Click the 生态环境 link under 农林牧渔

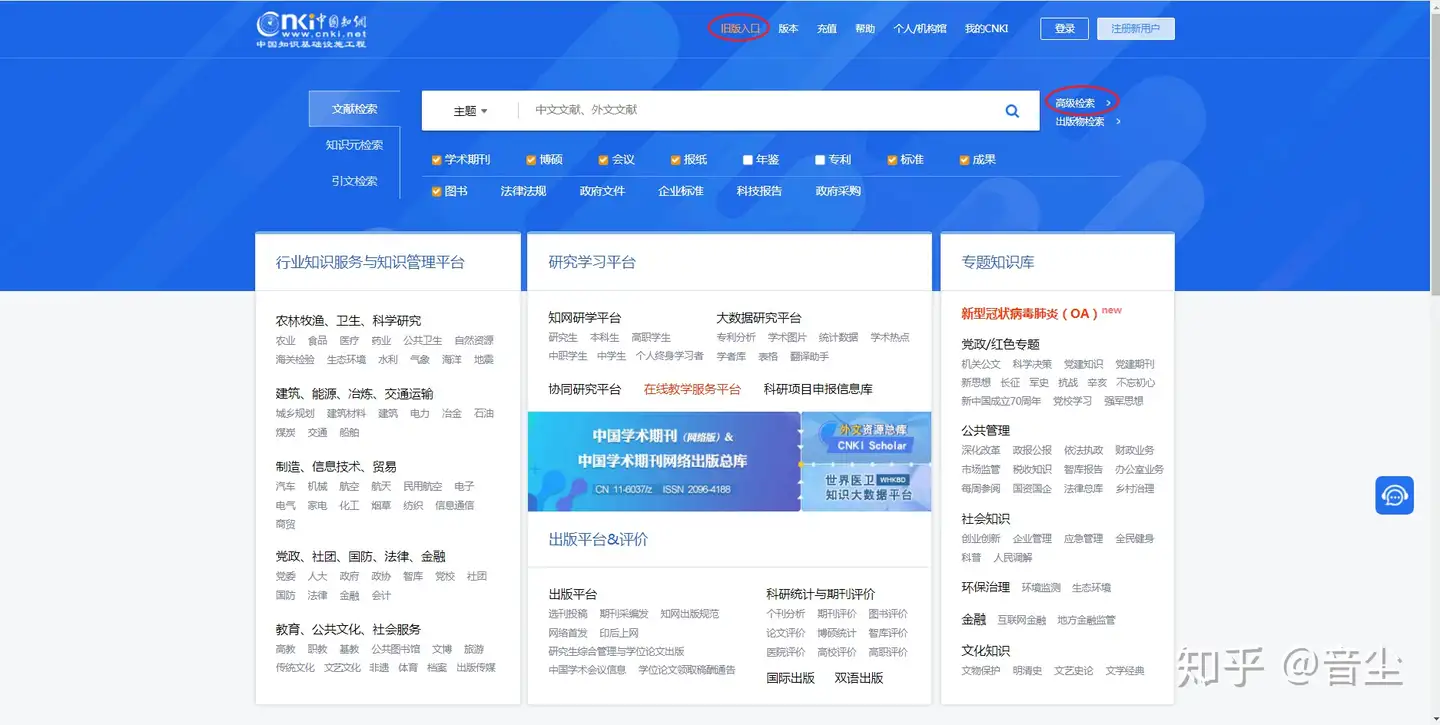click(x=346, y=360)
